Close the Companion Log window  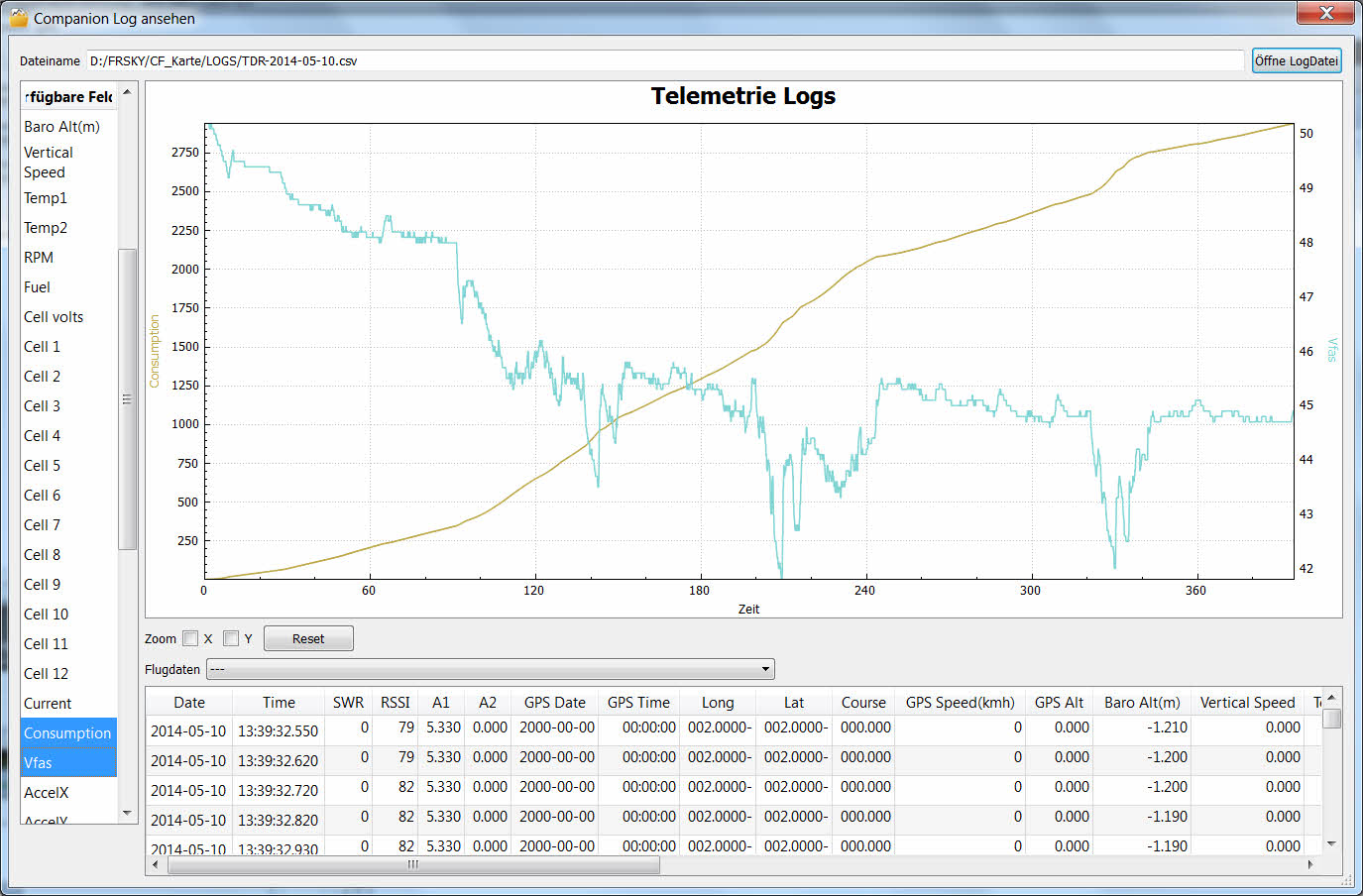[x=1325, y=13]
